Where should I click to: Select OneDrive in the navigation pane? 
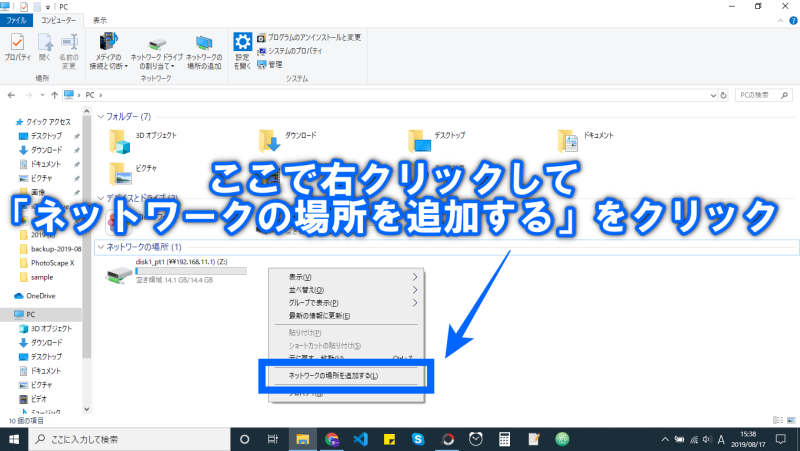pos(42,297)
